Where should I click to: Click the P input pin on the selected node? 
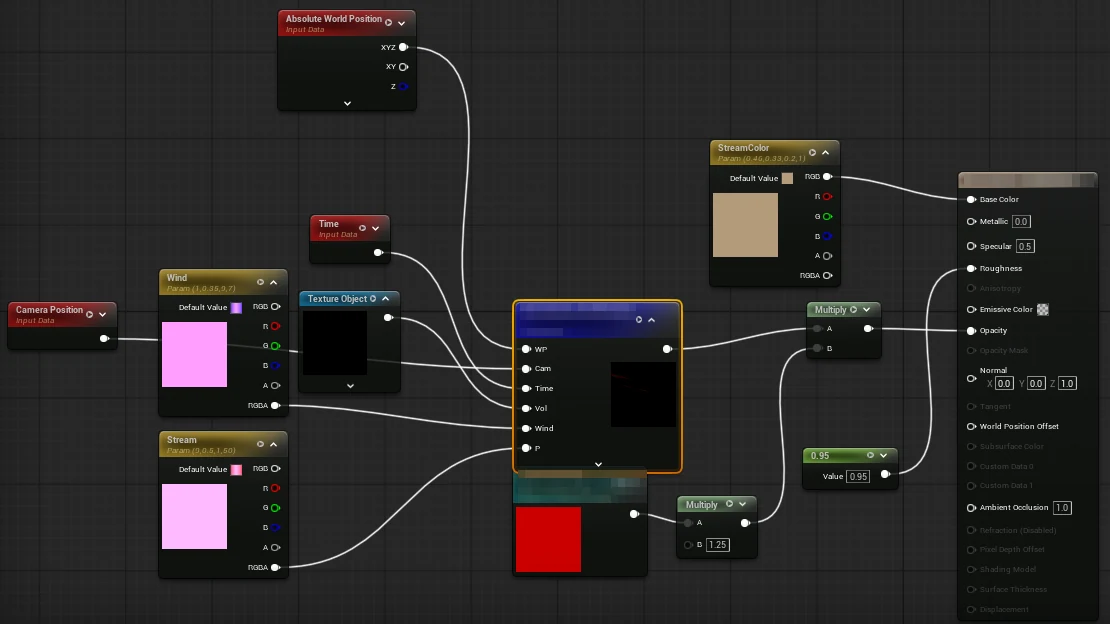coord(526,448)
